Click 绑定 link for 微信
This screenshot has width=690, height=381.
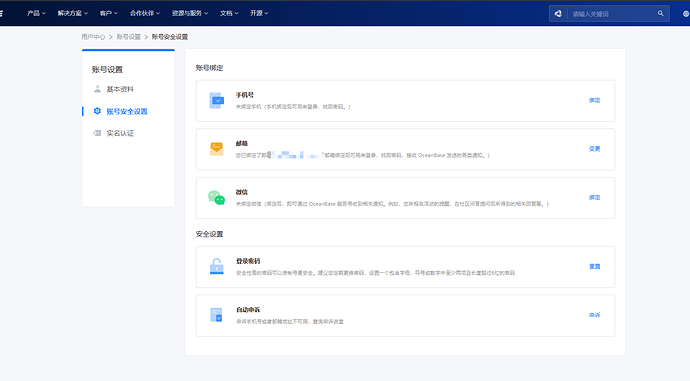pyautogui.click(x=595, y=198)
